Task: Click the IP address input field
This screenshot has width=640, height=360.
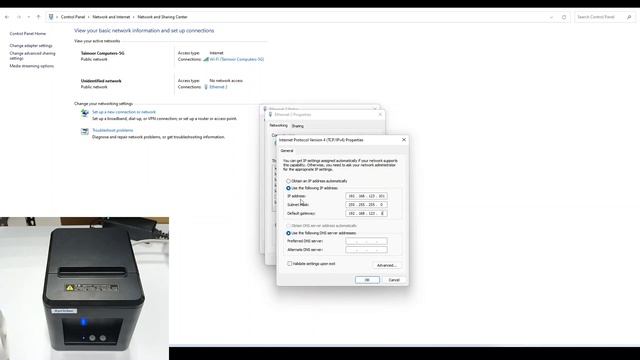Action: 366,196
